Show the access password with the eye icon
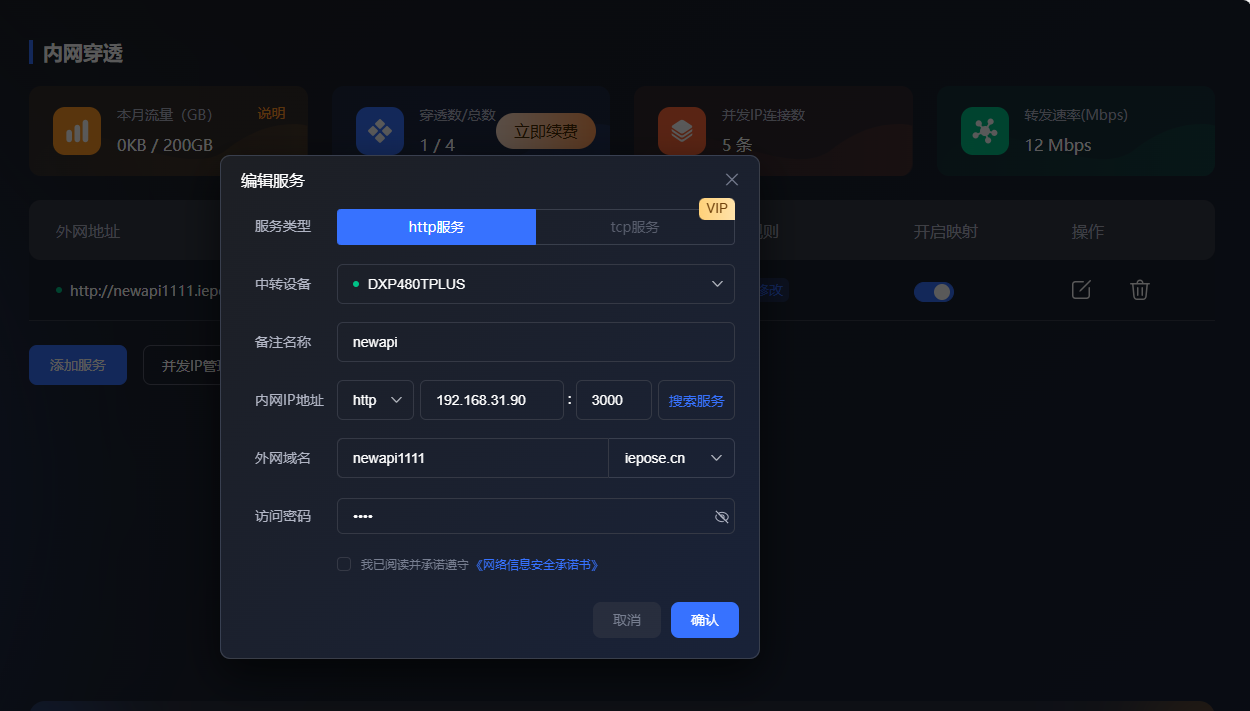This screenshot has width=1250, height=711. pos(721,516)
